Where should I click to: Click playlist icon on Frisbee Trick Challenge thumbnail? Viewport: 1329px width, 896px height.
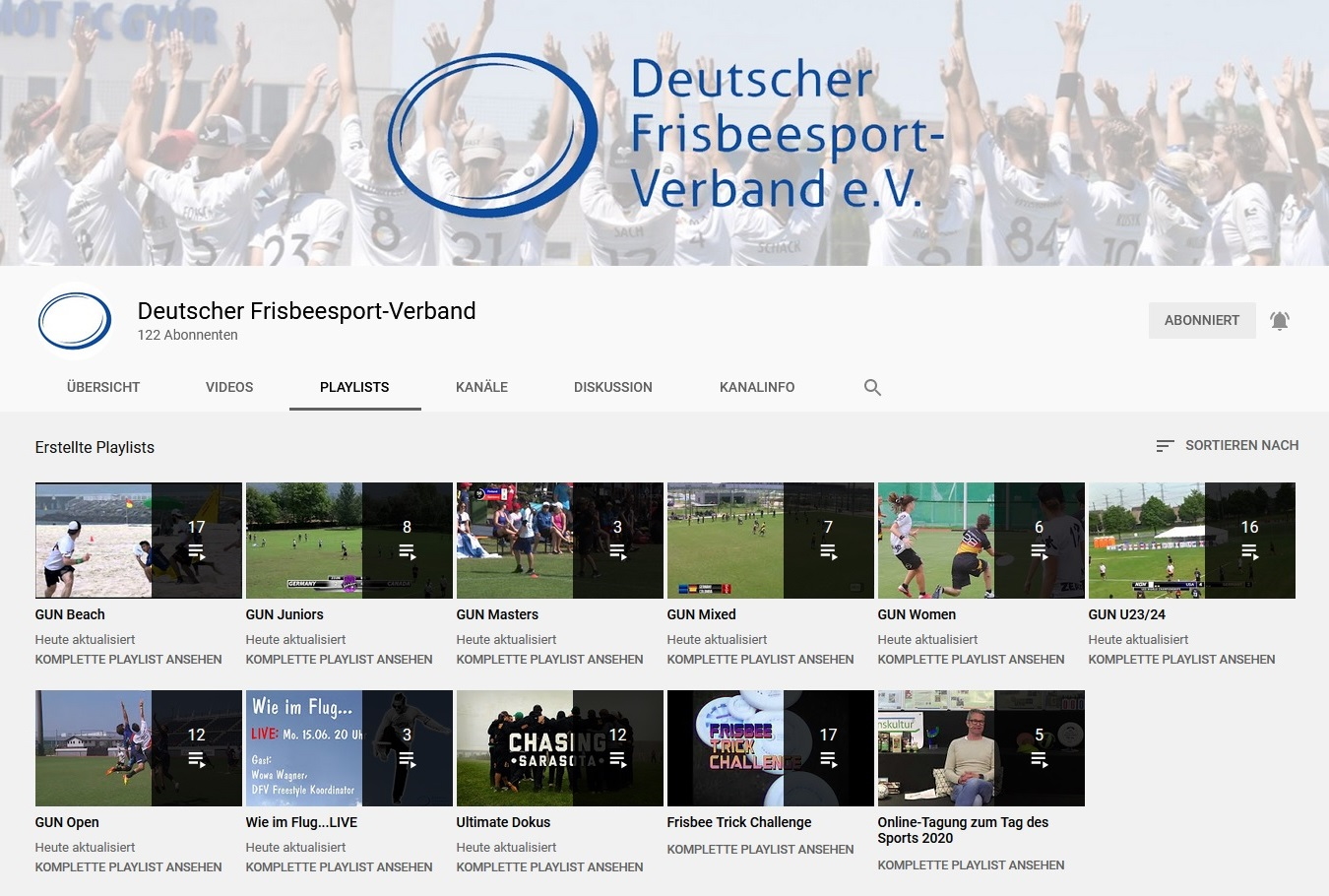point(828,760)
